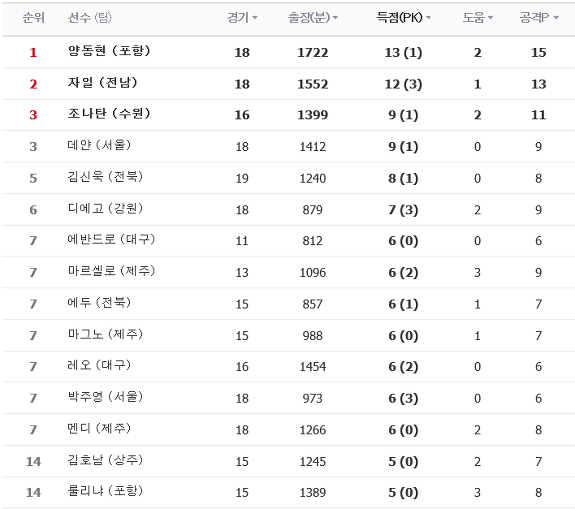575x509 pixels.
Task: Select 데얀 (서울) player entry
Action: (99, 145)
